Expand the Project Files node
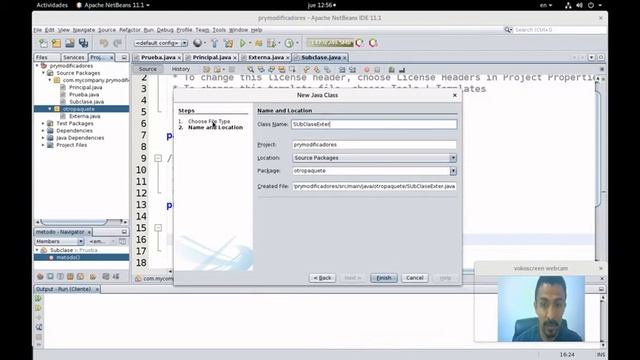This screenshot has height=360, width=640. point(43,145)
